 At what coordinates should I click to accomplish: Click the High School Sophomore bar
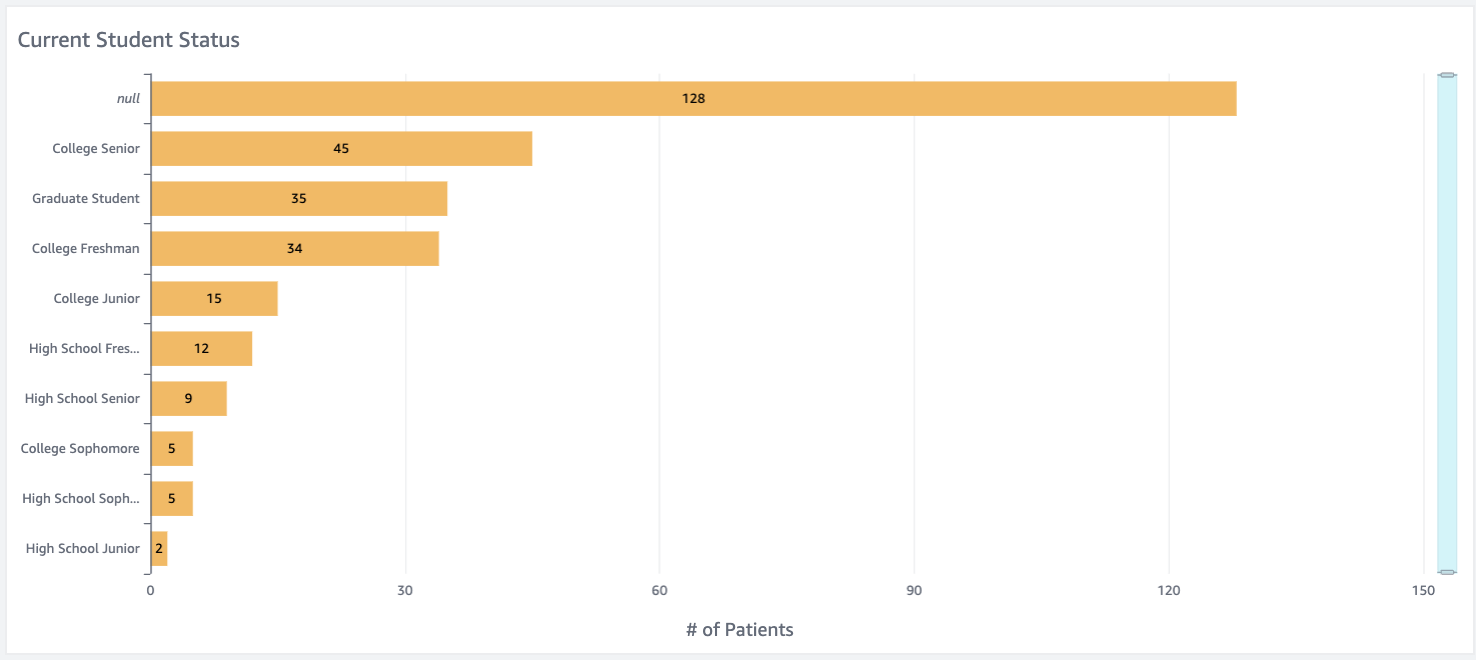pos(171,499)
